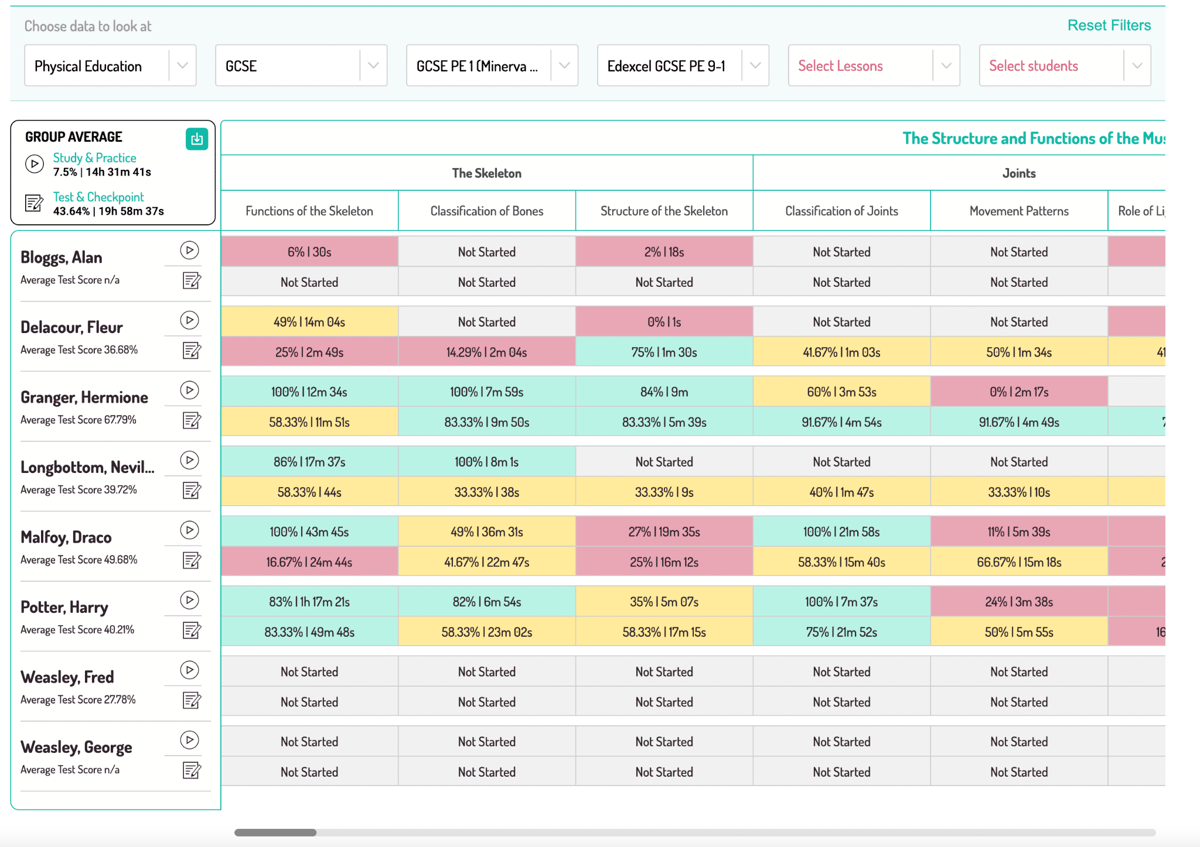1200x847 pixels.
Task: Open the GCSE level dropdown
Action: (x=301, y=66)
